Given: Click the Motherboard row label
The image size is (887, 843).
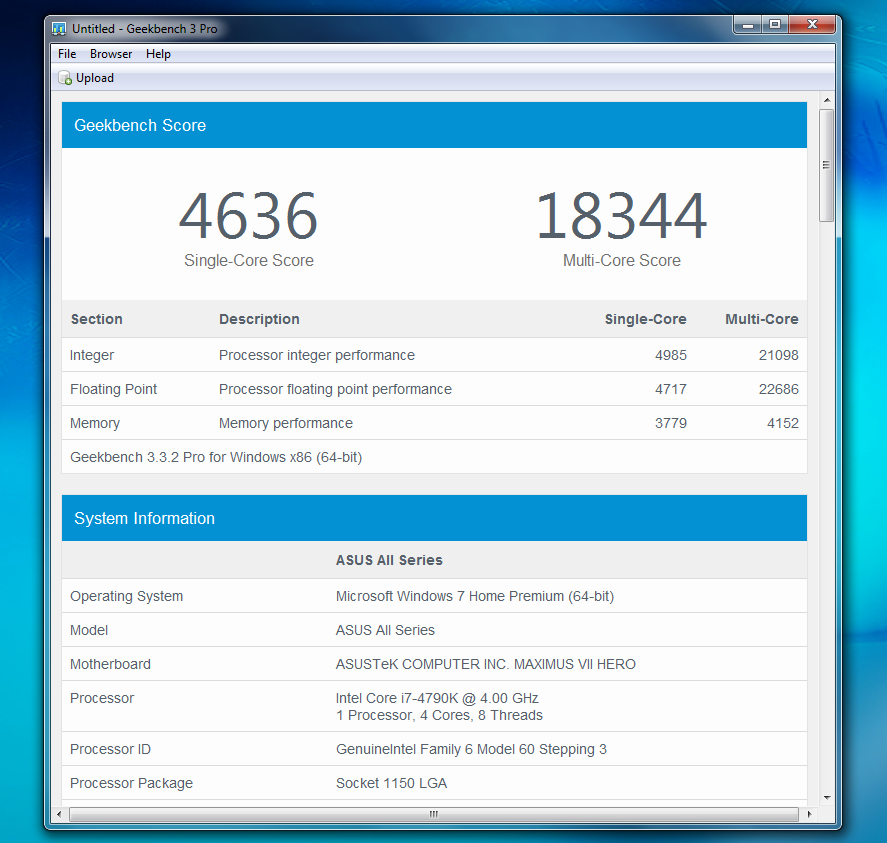Looking at the screenshot, I should pos(110,664).
